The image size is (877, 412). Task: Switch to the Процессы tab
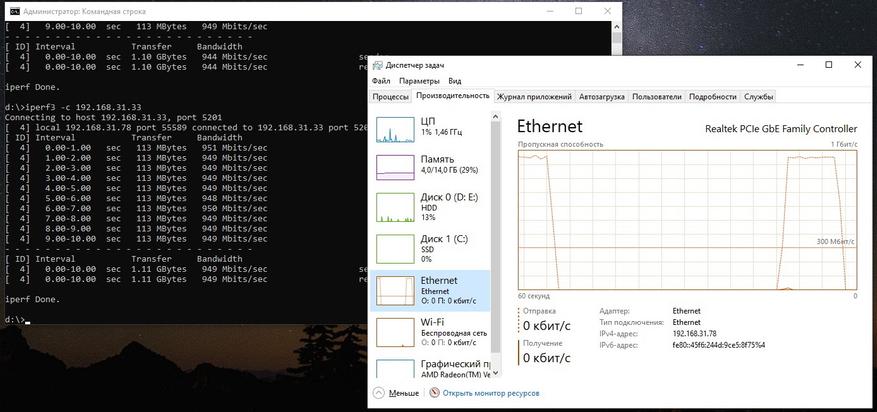tap(390, 97)
